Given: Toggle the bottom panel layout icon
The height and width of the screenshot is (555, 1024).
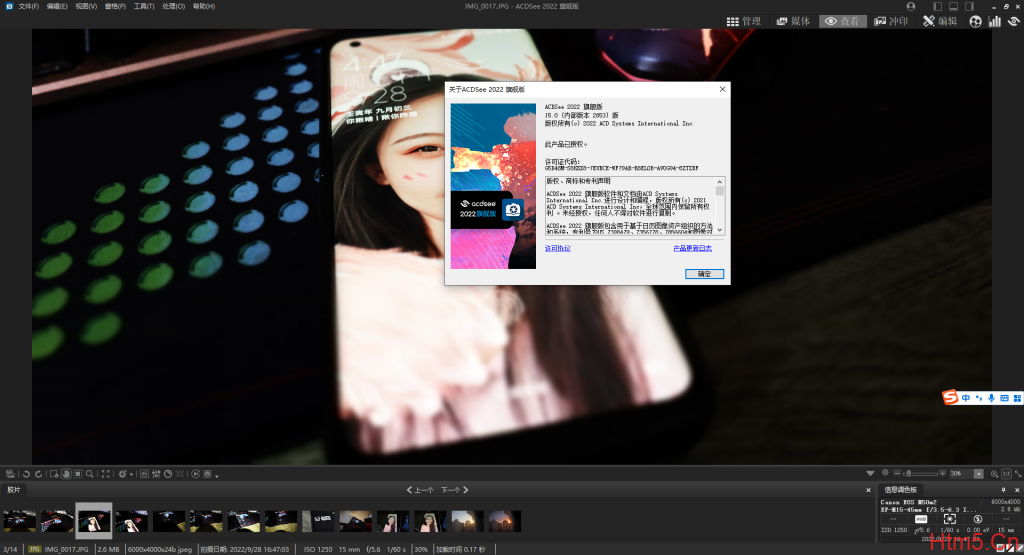Looking at the screenshot, I should (953, 6).
